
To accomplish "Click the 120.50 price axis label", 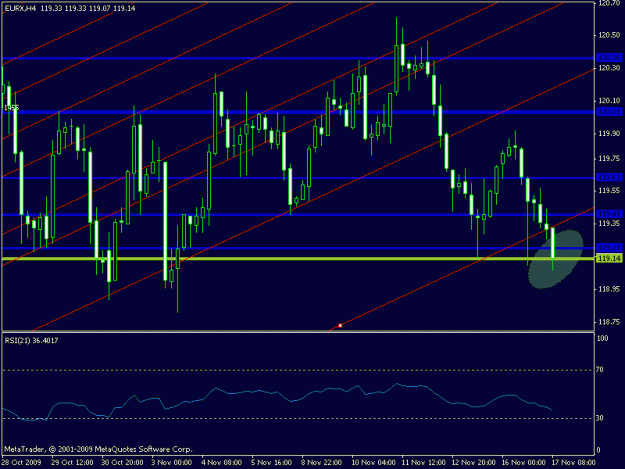I will 609,35.
